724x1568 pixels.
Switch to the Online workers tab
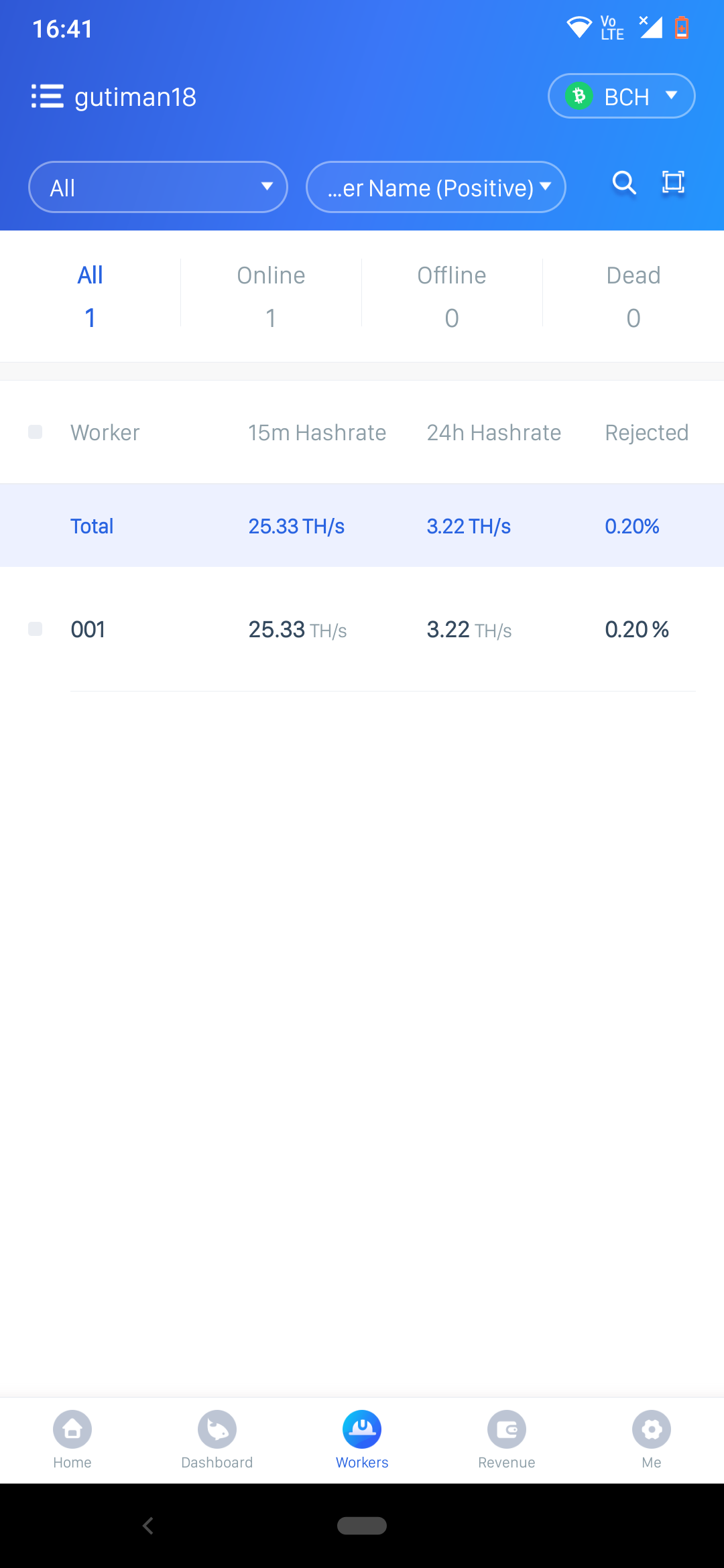271,296
